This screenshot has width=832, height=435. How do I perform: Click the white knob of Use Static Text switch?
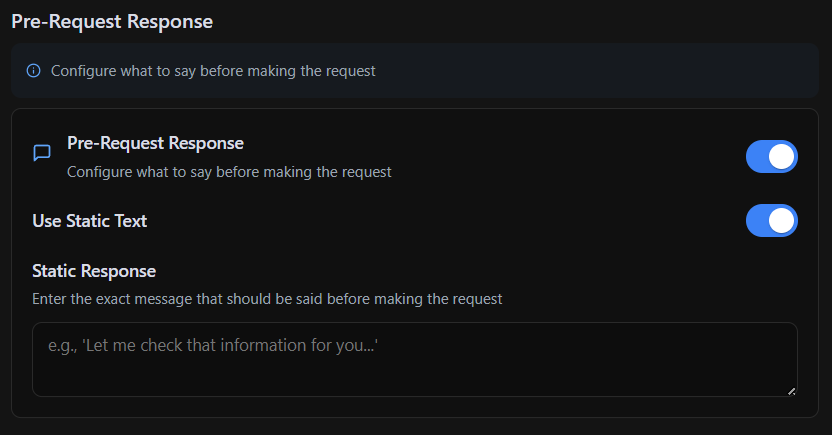coord(781,221)
